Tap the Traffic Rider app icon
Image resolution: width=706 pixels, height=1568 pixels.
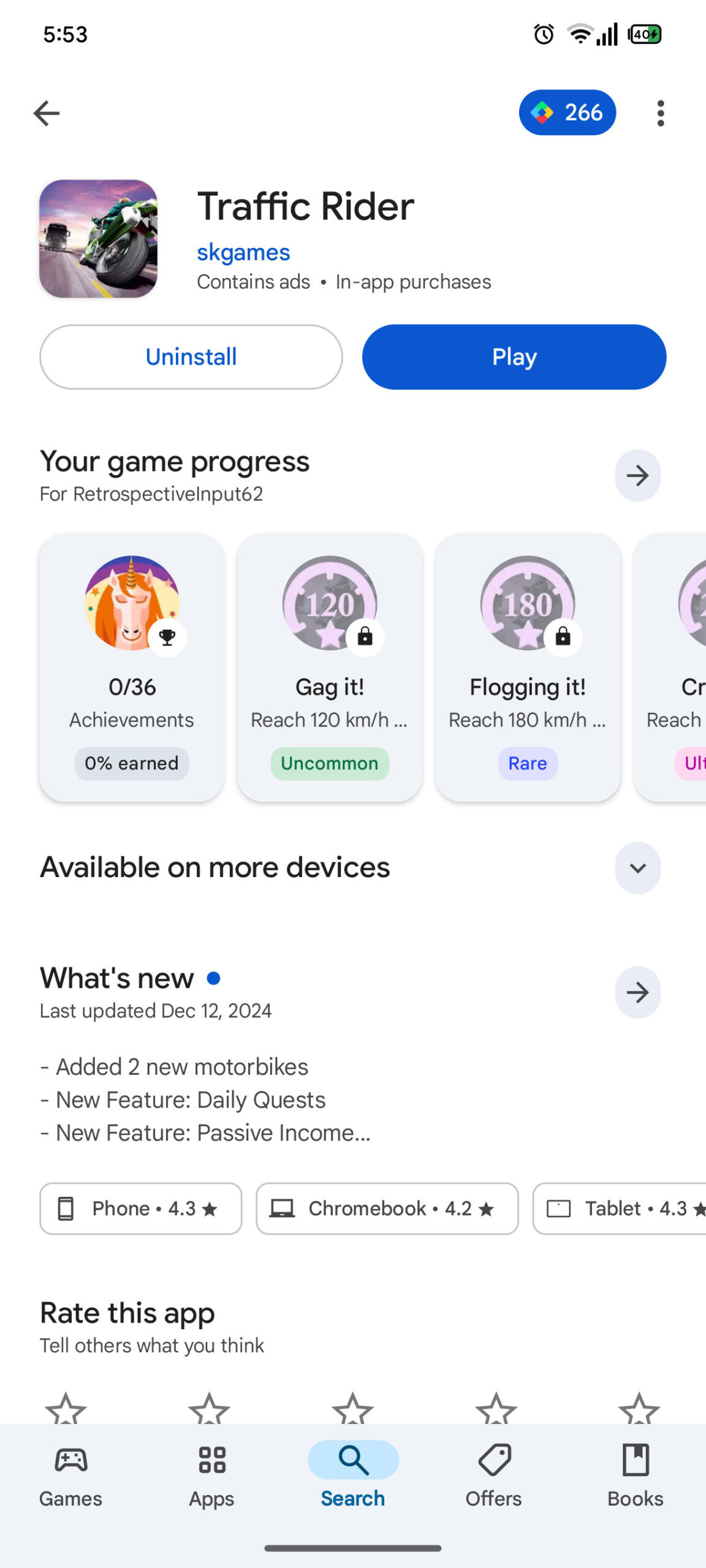(x=99, y=239)
